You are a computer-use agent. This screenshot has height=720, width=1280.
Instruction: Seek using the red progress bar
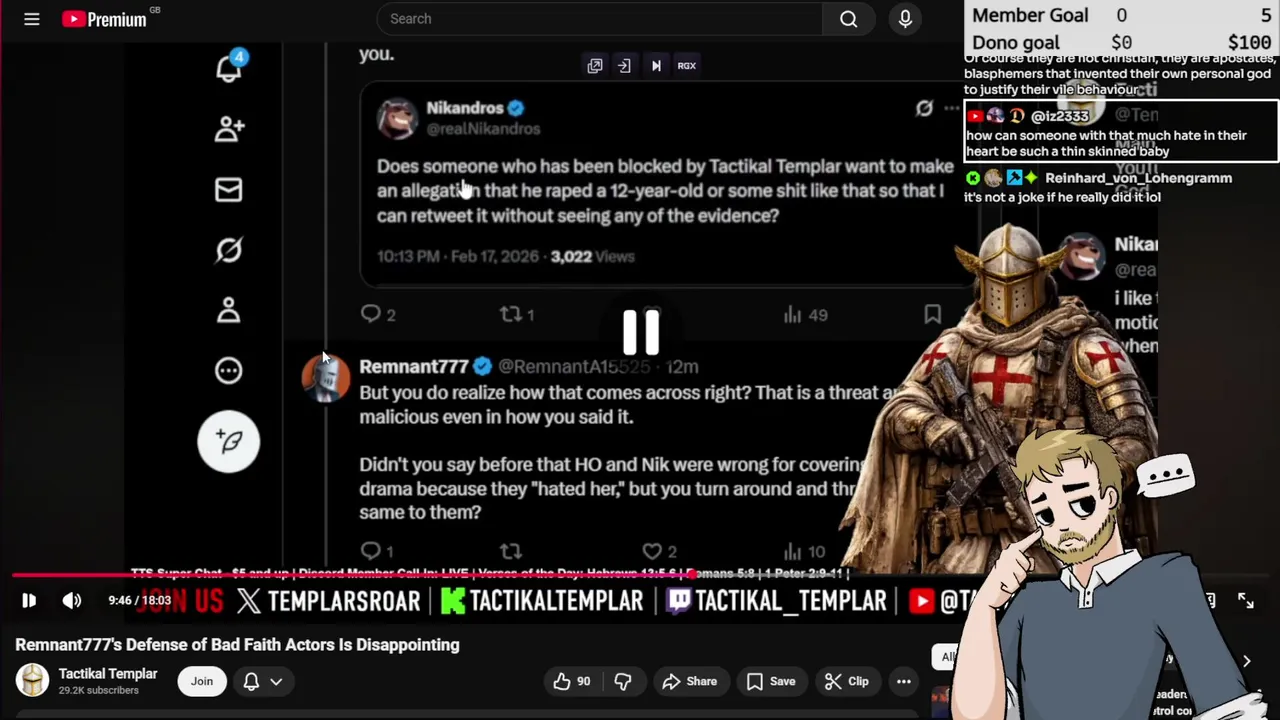pyautogui.click(x=487, y=577)
